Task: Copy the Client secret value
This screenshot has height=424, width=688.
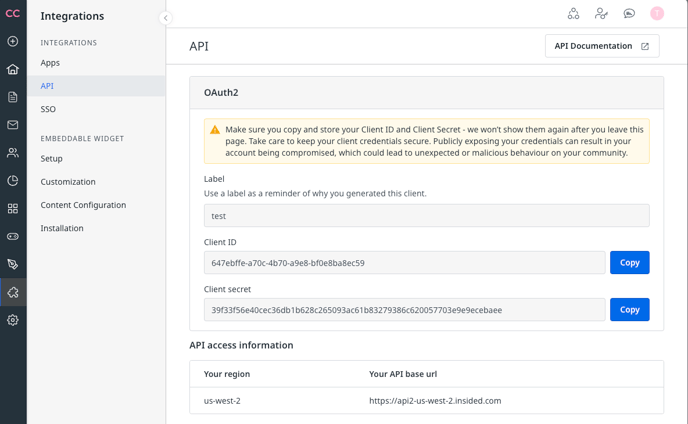Action: coord(630,309)
